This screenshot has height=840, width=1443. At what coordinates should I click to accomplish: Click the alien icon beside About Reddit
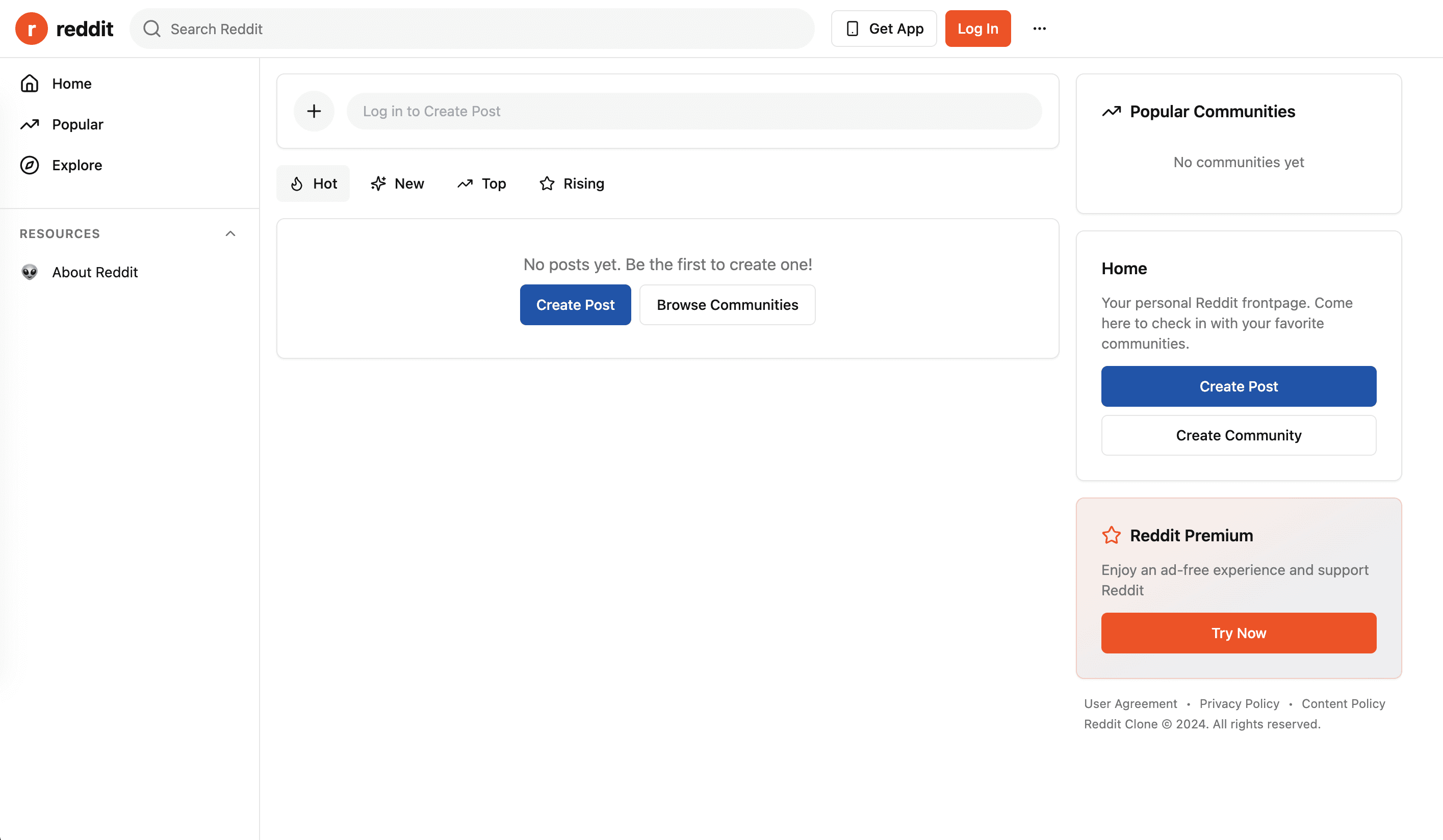pos(30,272)
